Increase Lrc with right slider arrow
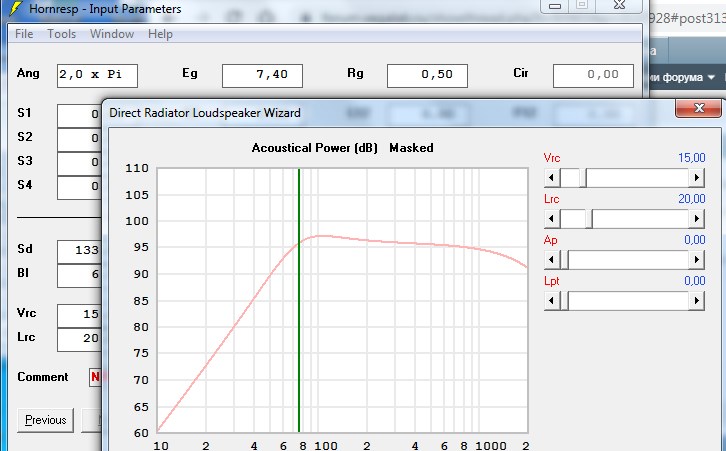726x451 pixels. [x=697, y=219]
